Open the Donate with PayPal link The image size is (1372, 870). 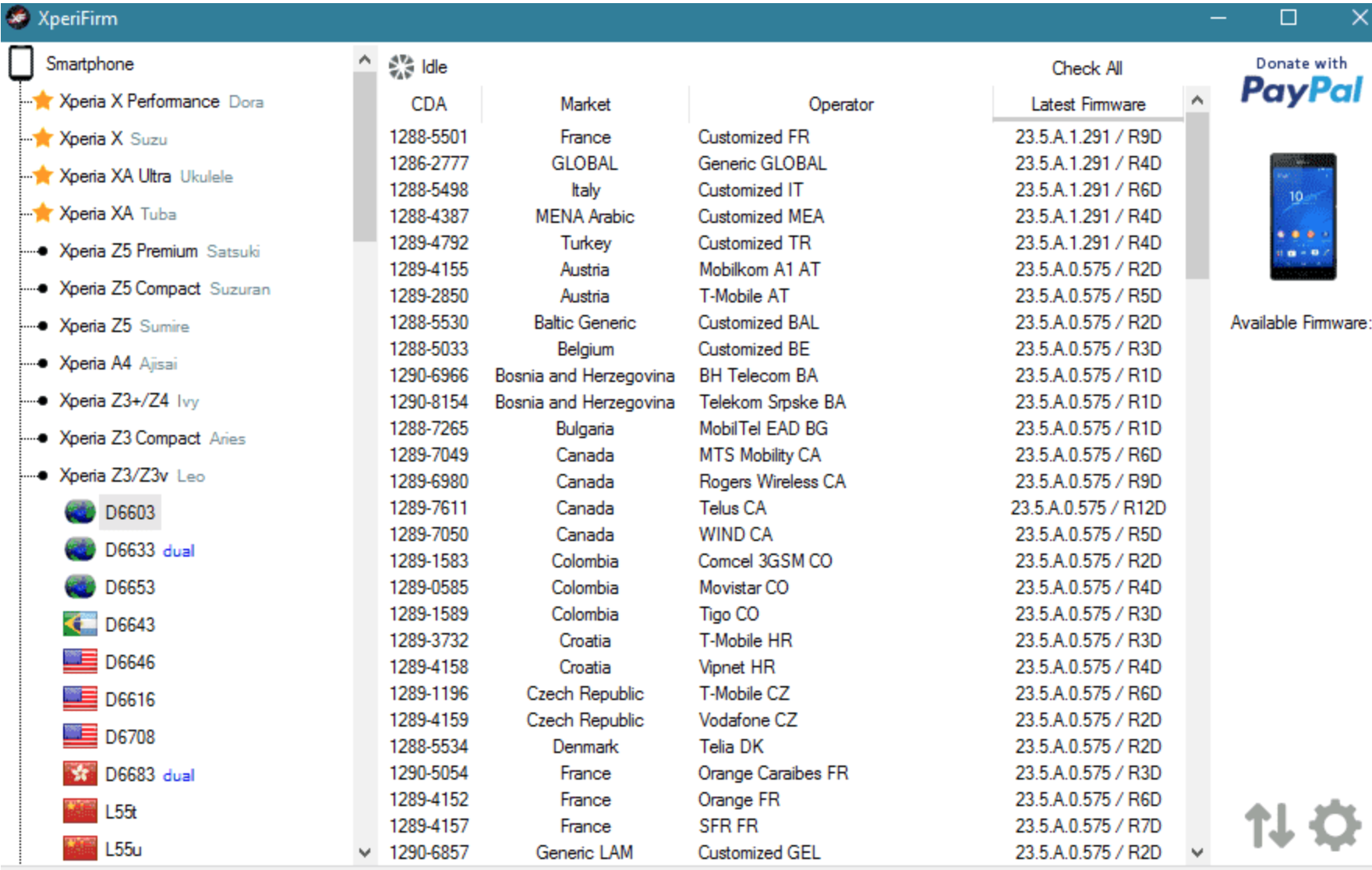(1302, 81)
